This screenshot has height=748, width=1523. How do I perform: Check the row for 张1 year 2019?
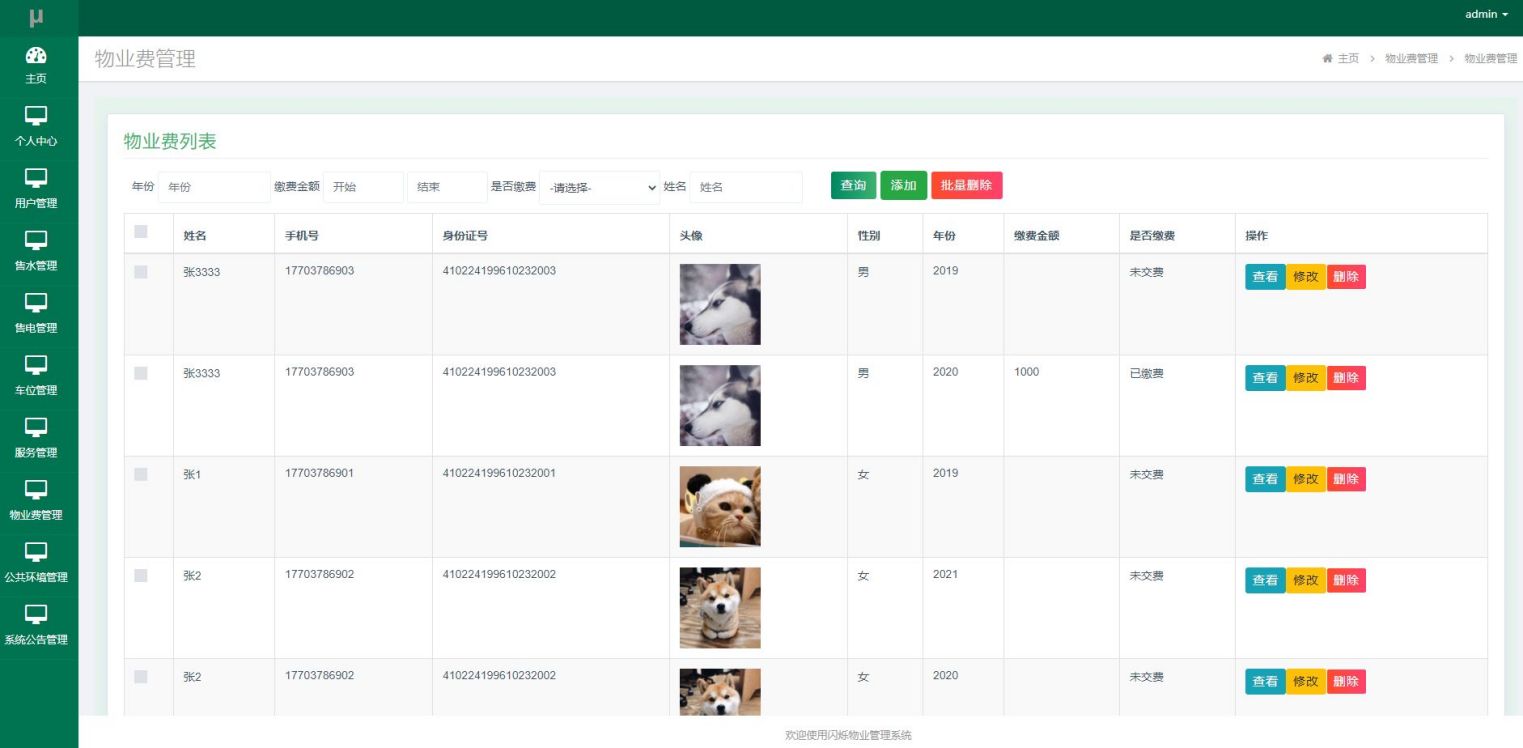click(x=141, y=474)
